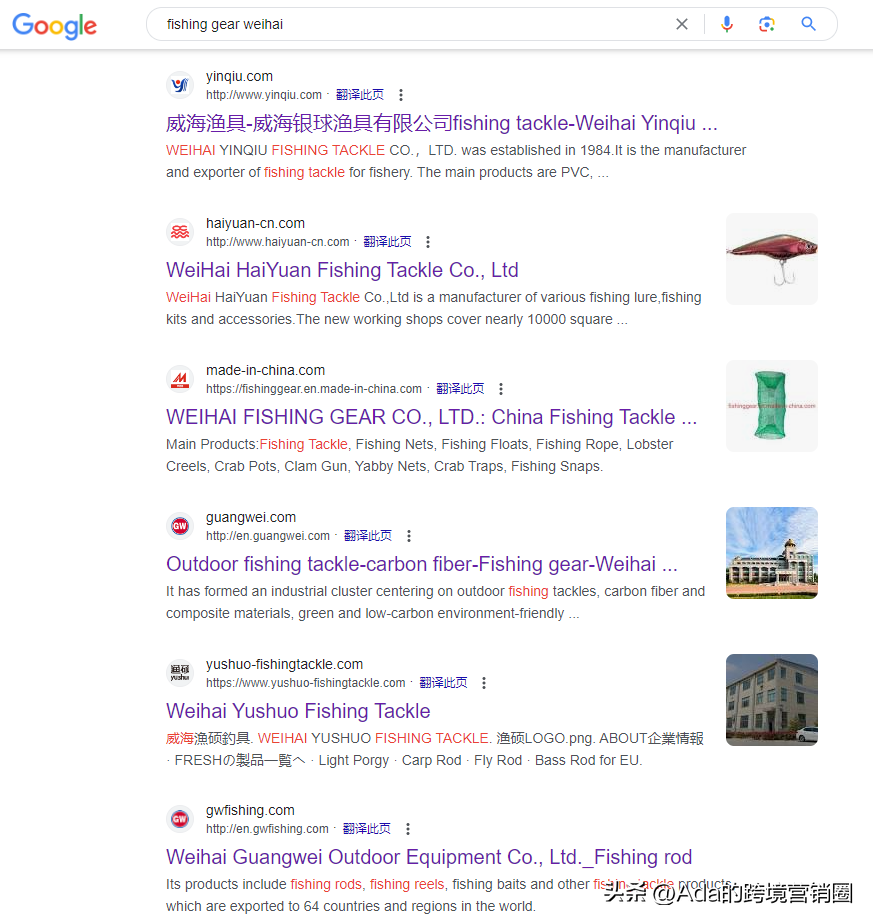Open the Outdoor fishing tackle-carbon fiber result
The height and width of the screenshot is (923, 873).
(x=421, y=565)
